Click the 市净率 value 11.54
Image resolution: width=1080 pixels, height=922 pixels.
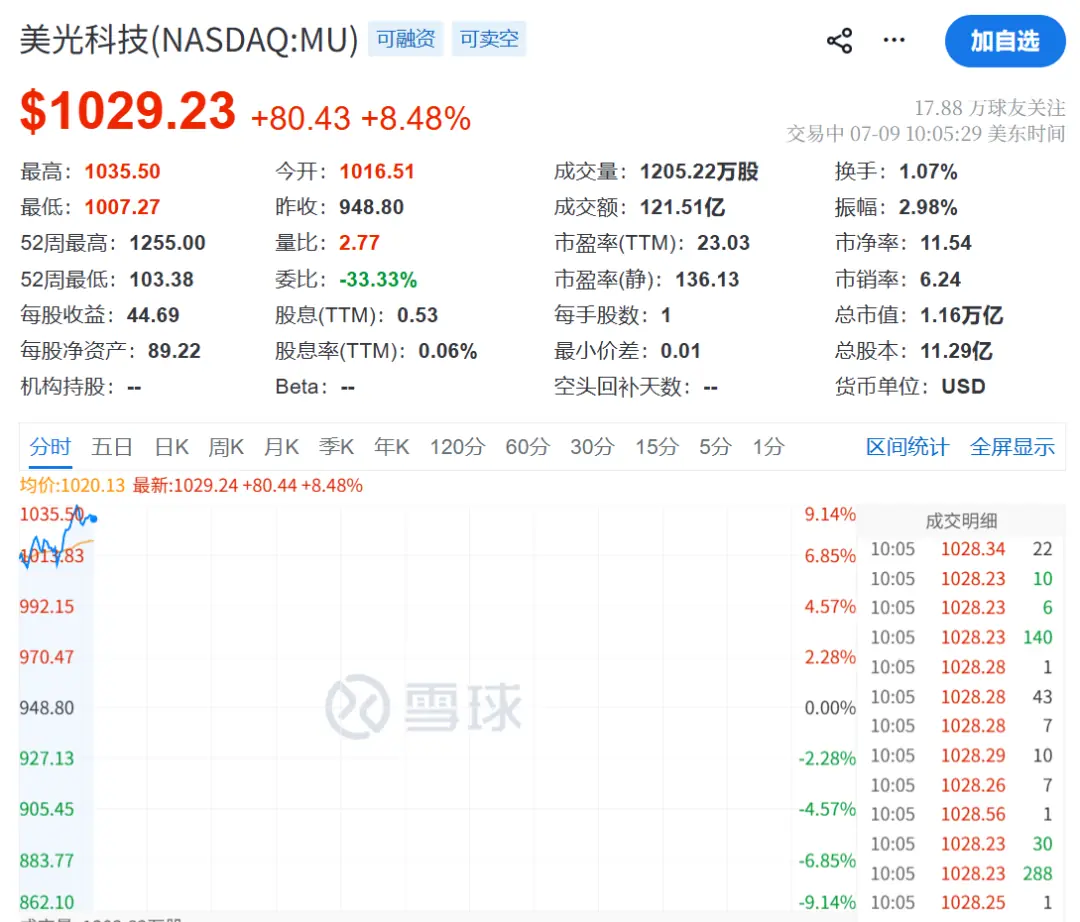pyautogui.click(x=946, y=243)
